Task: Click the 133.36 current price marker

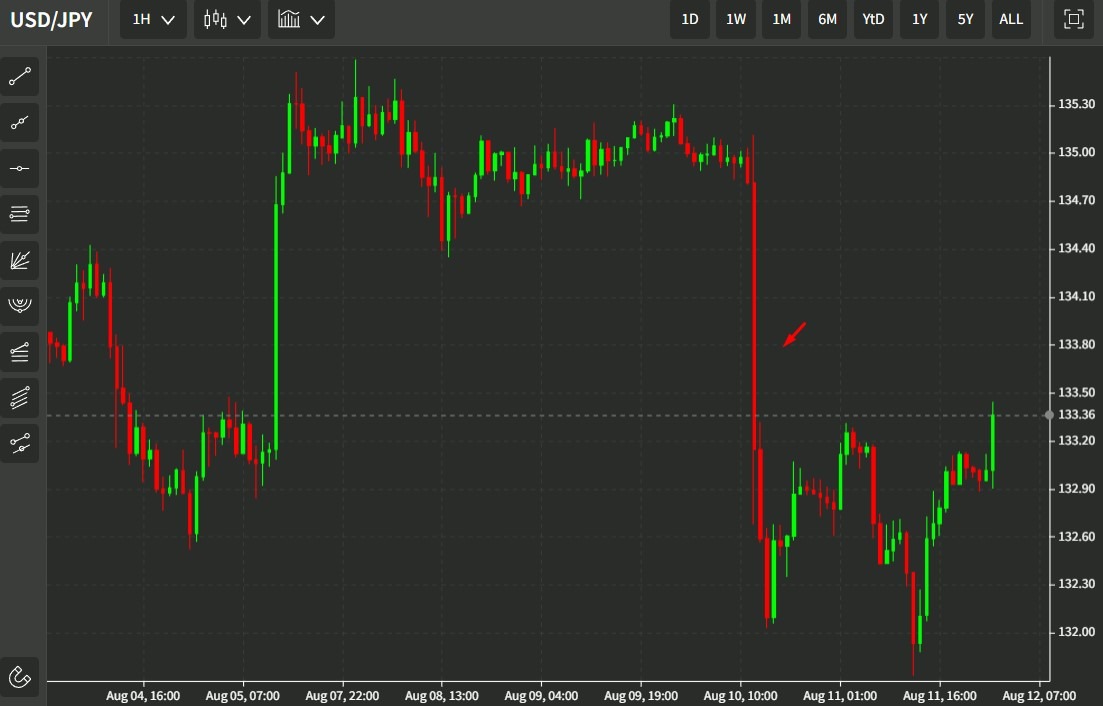Action: [1076, 414]
